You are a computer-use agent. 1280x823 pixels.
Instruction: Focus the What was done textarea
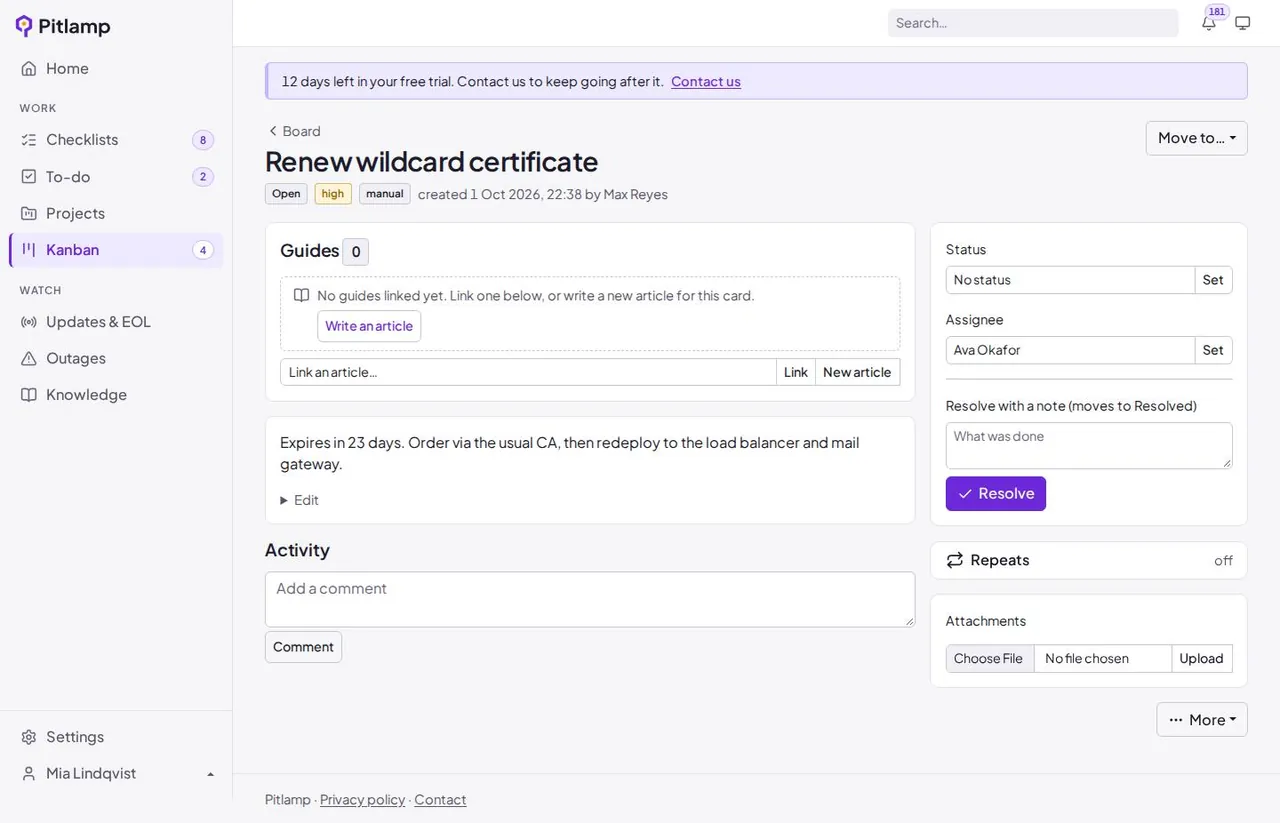pos(1089,446)
